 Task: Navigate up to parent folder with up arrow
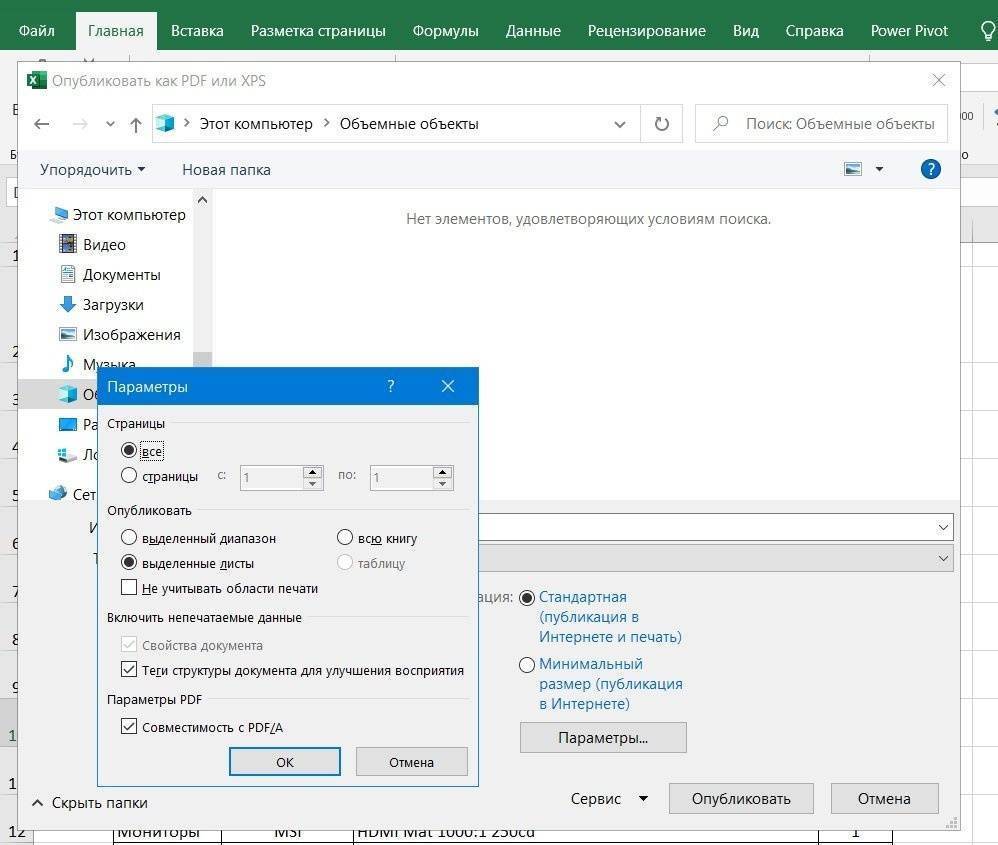(x=135, y=123)
